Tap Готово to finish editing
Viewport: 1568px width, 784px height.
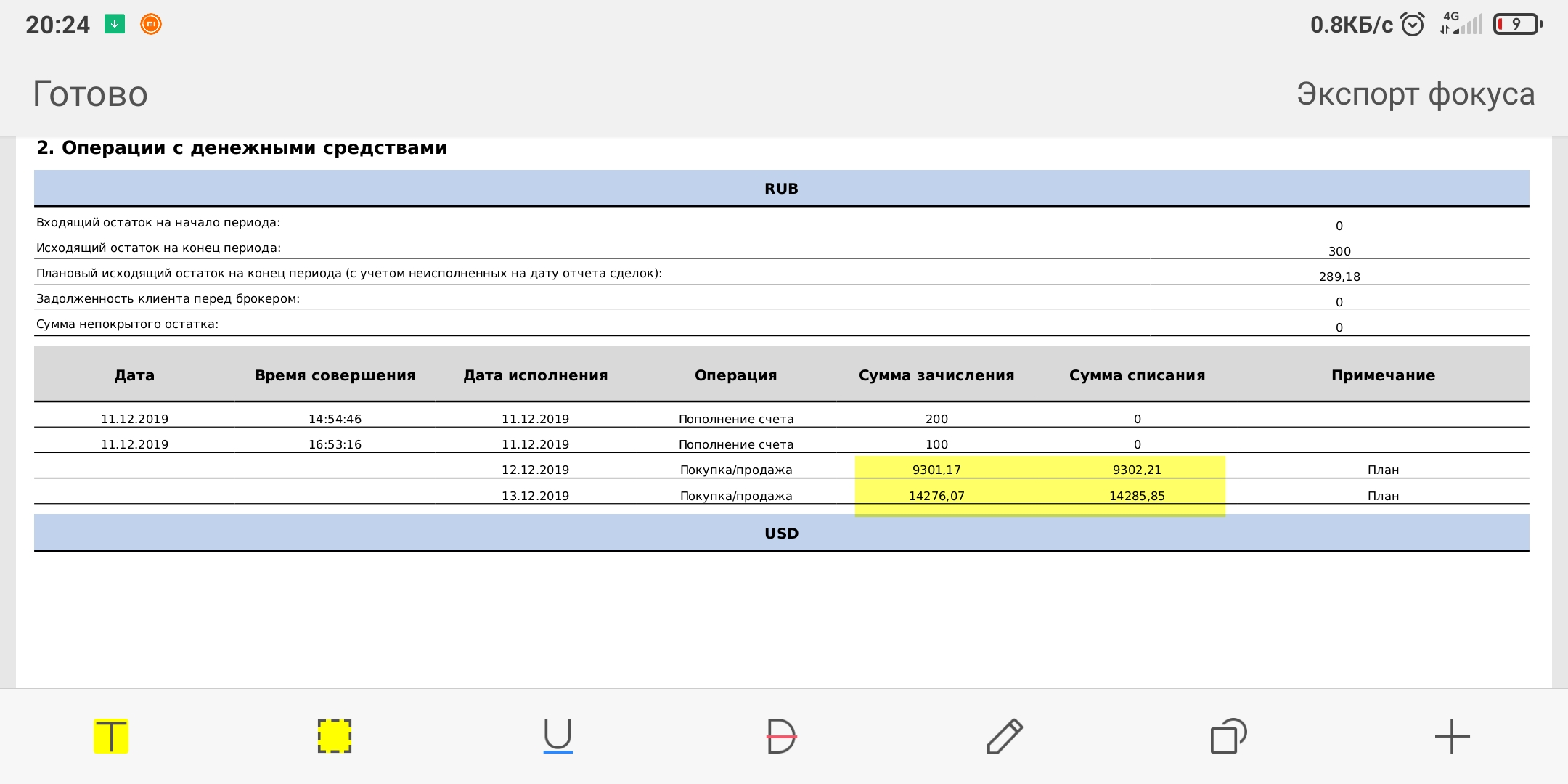[91, 94]
